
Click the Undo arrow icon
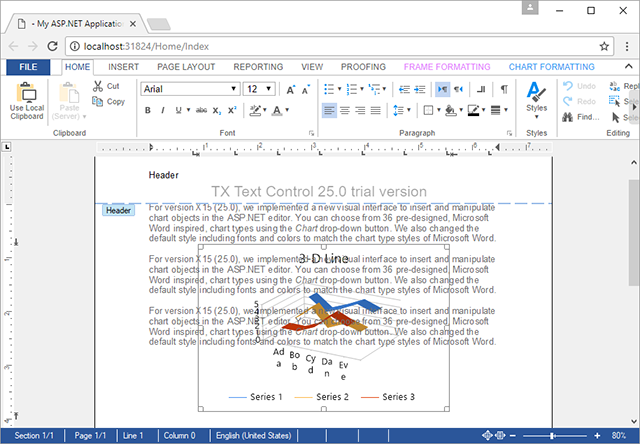pos(568,86)
